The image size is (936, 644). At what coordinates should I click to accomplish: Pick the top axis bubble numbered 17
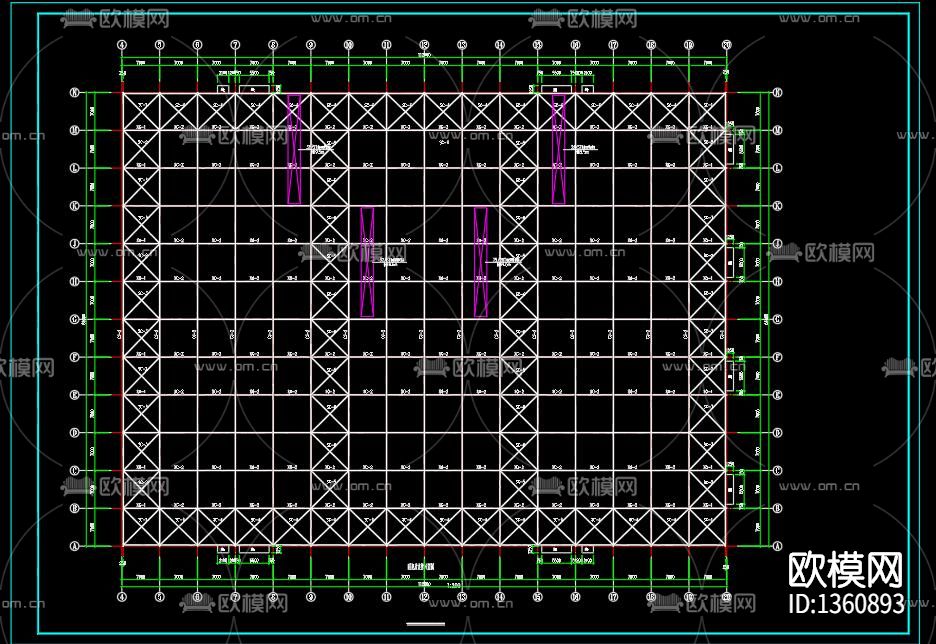pyautogui.click(x=613, y=45)
